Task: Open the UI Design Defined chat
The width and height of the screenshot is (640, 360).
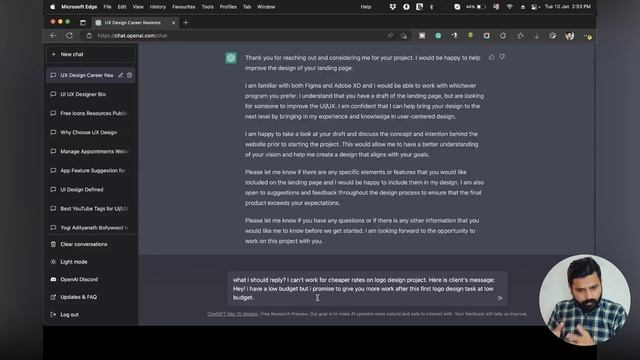Action: [91, 189]
